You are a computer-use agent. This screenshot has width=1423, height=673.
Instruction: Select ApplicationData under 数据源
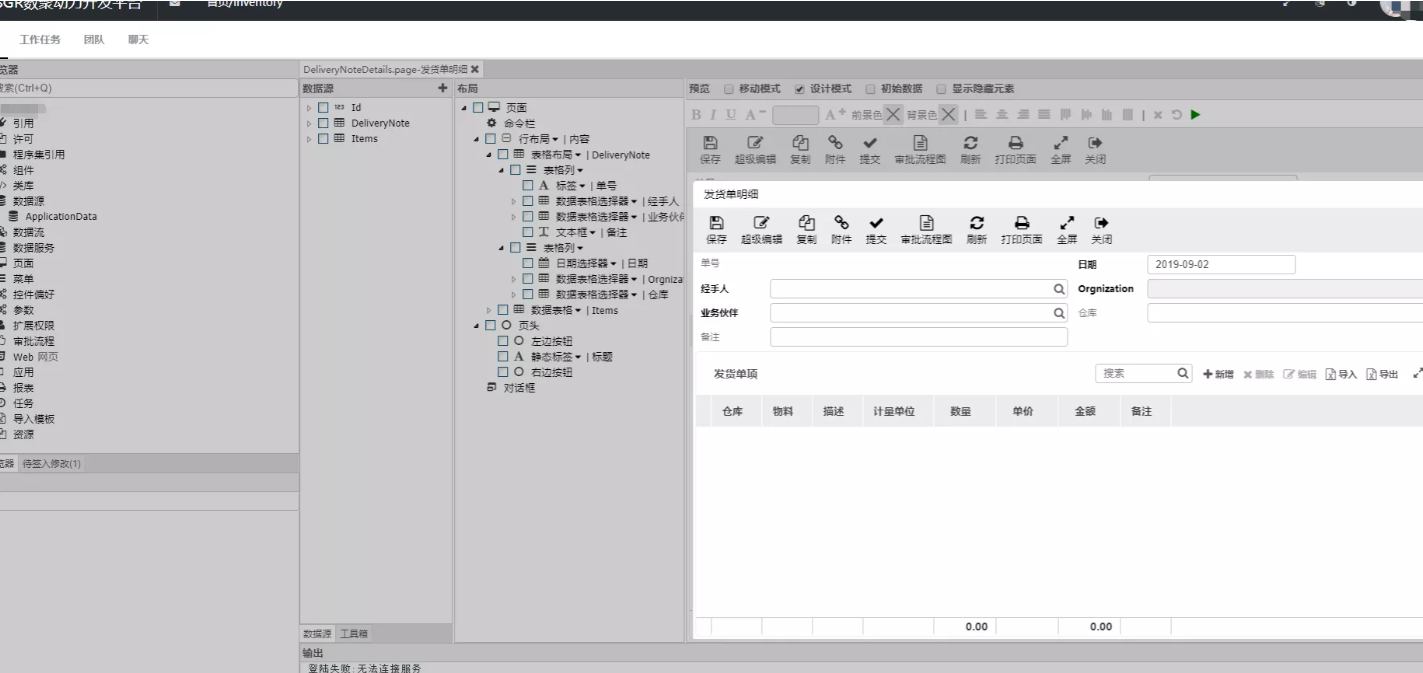[61, 217]
